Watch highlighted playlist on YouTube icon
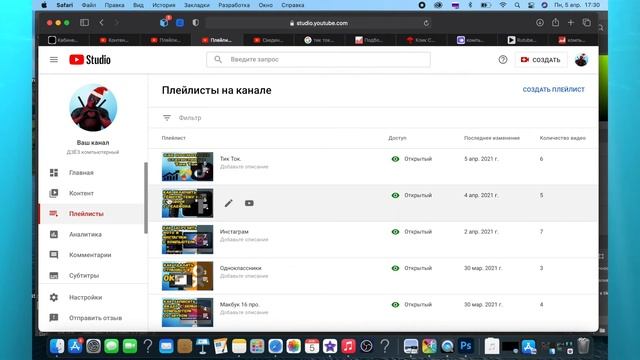This screenshot has width=640, height=360. click(x=249, y=203)
